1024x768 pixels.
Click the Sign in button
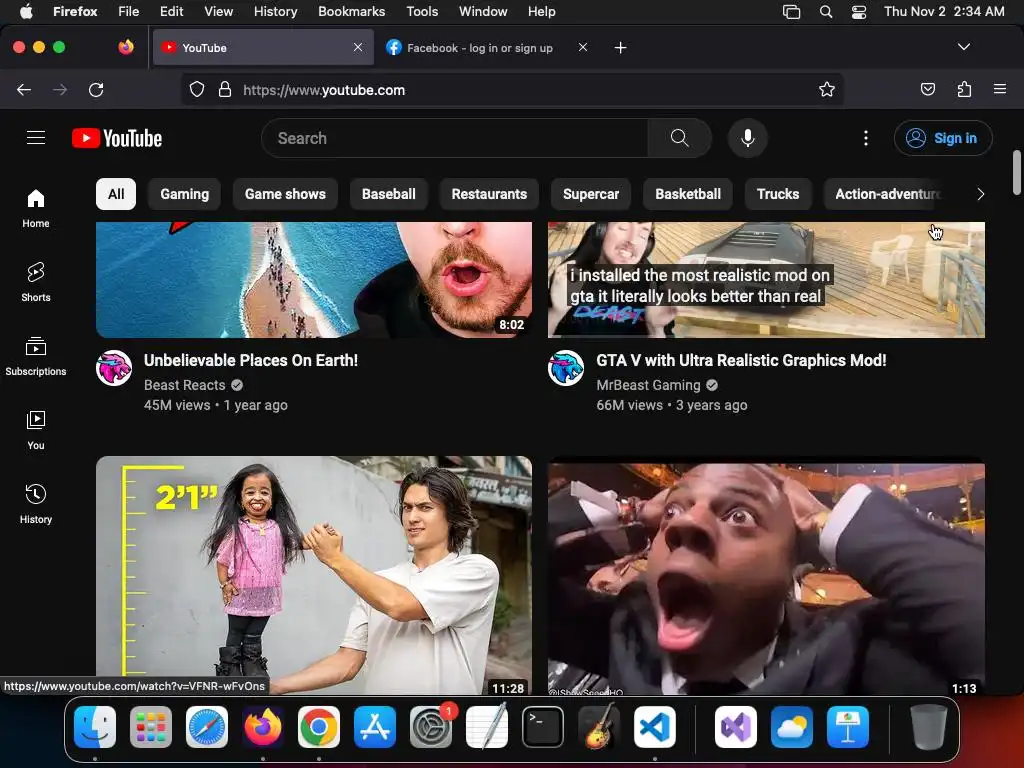pos(943,138)
